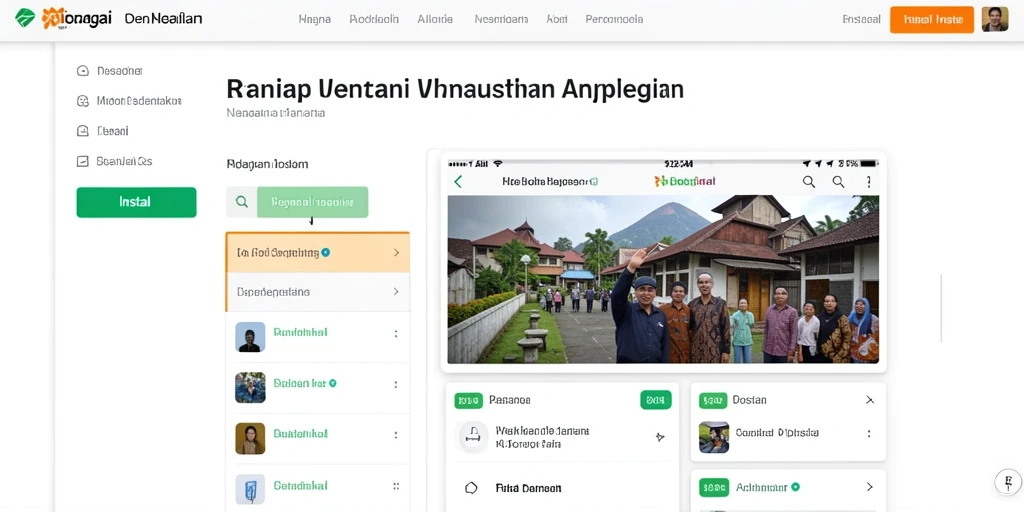This screenshot has width=1024, height=512.
Task: Open the Hagna menu item
Action: pos(315,20)
